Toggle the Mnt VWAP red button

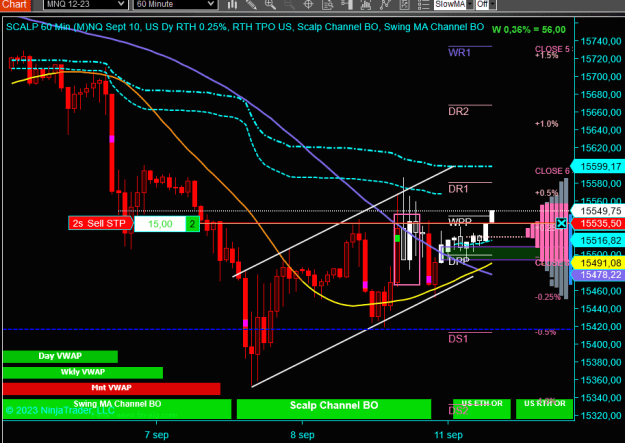pos(112,388)
